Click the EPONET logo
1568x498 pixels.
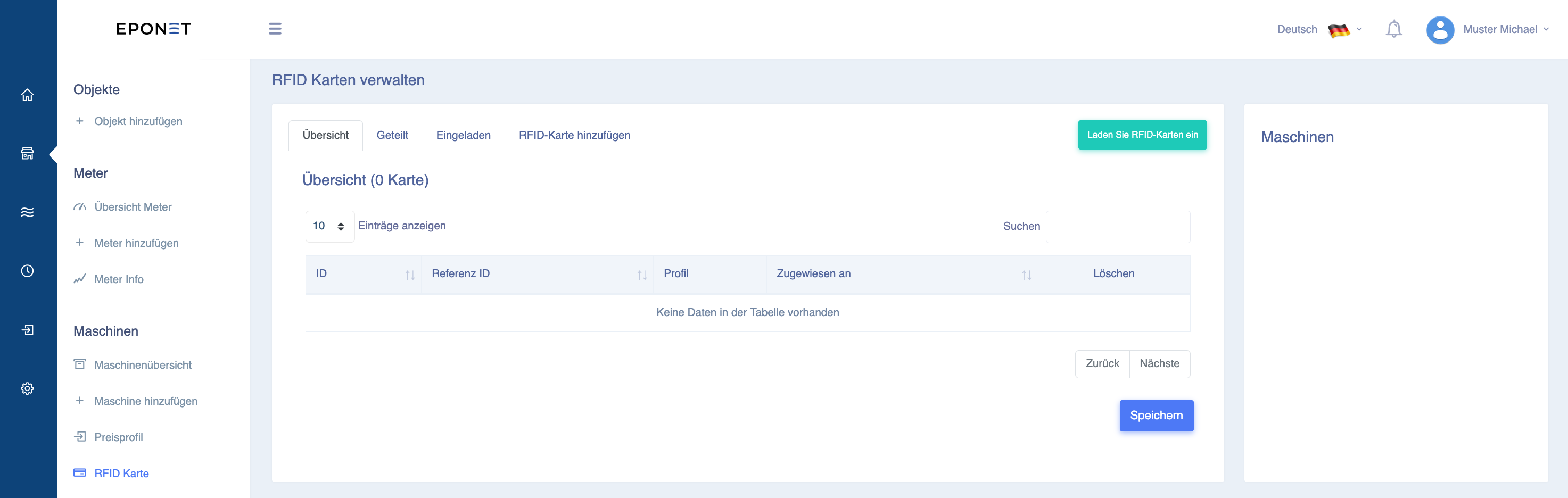153,29
